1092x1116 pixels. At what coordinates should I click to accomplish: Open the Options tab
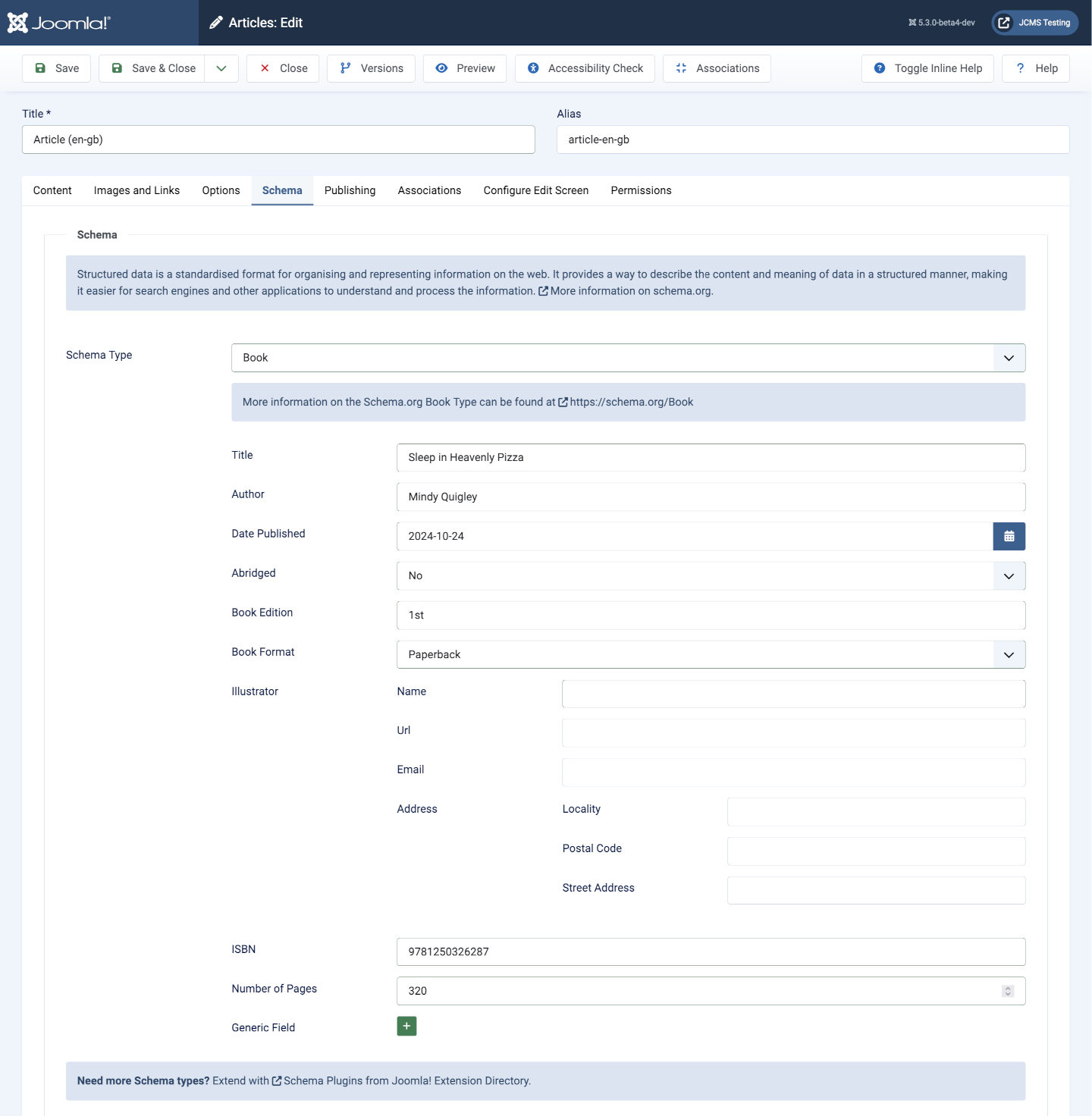(221, 190)
